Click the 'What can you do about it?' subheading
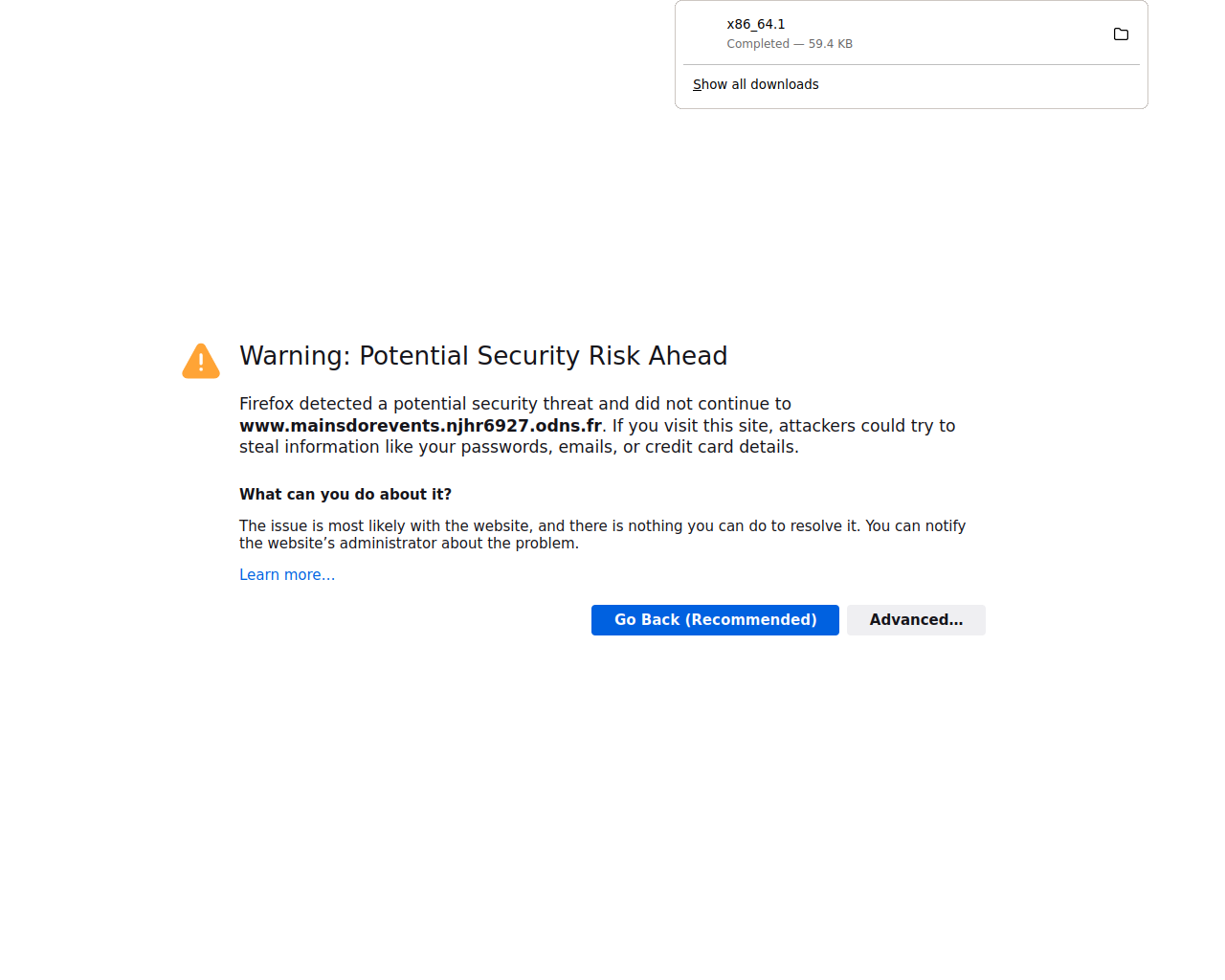This screenshot has height=980, width=1225. point(345,495)
